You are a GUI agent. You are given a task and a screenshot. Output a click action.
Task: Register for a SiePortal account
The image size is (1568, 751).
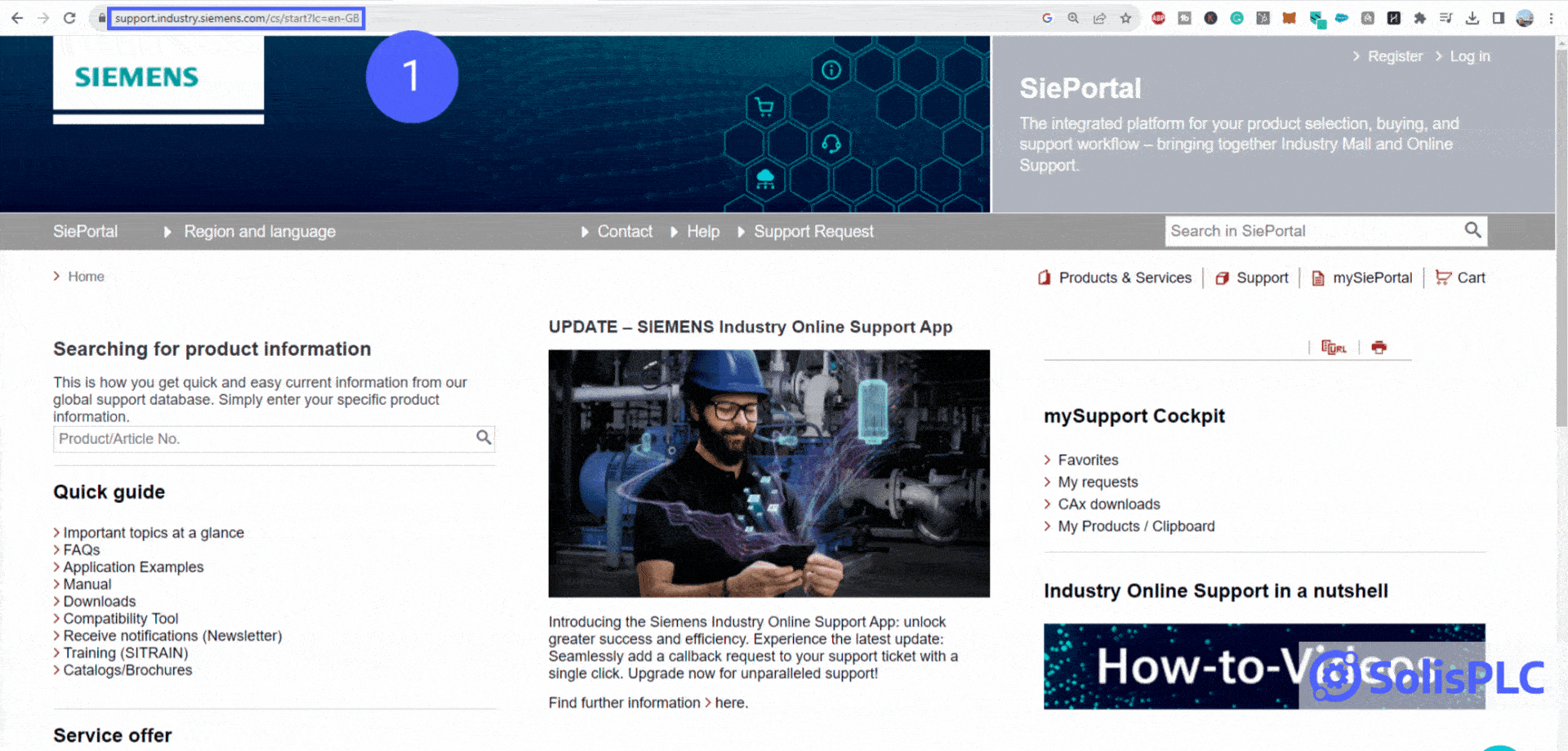pyautogui.click(x=1395, y=56)
